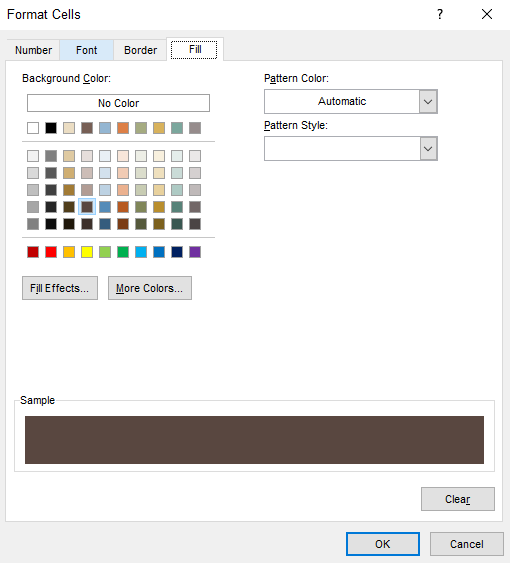510x563 pixels.
Task: Open the Pattern Color dropdown arrow
Action: tap(428, 102)
